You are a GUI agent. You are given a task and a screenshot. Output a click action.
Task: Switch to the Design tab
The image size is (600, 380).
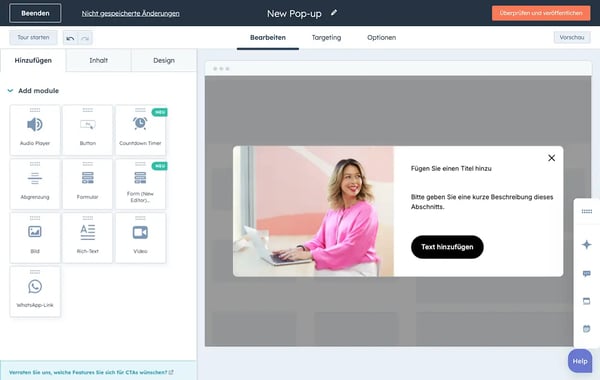[164, 60]
